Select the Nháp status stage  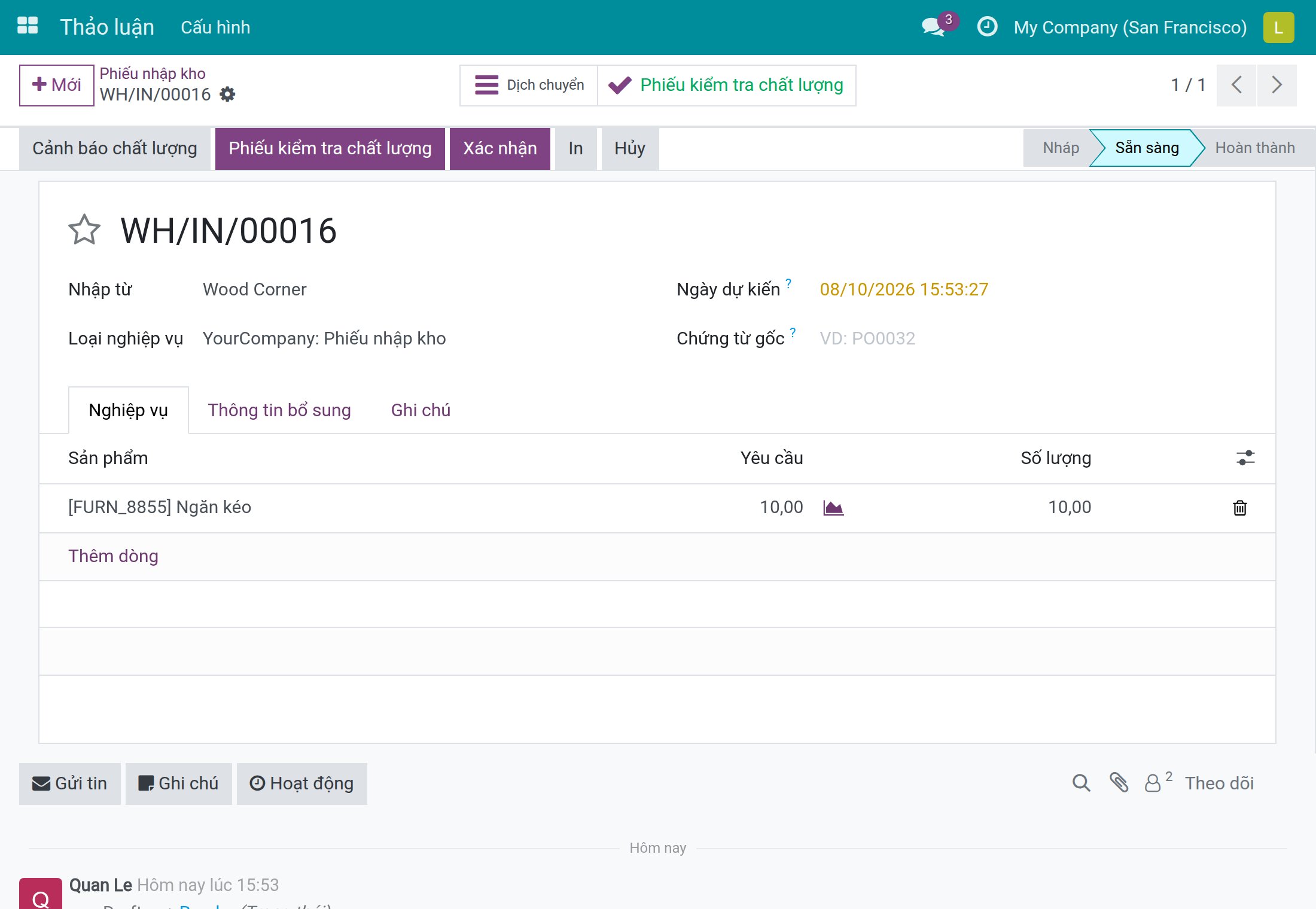1061,148
